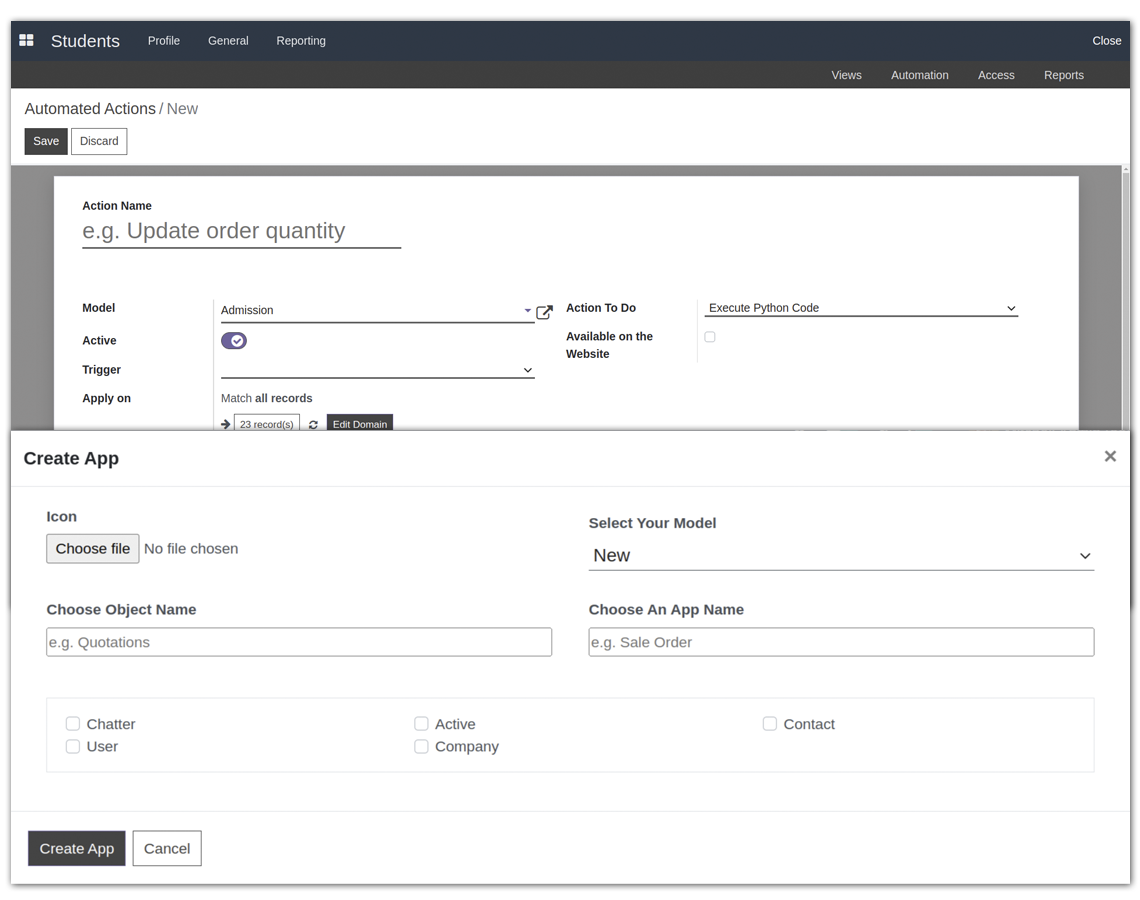The height and width of the screenshot is (900, 1140).
Task: Click the Create App button
Action: click(x=77, y=849)
